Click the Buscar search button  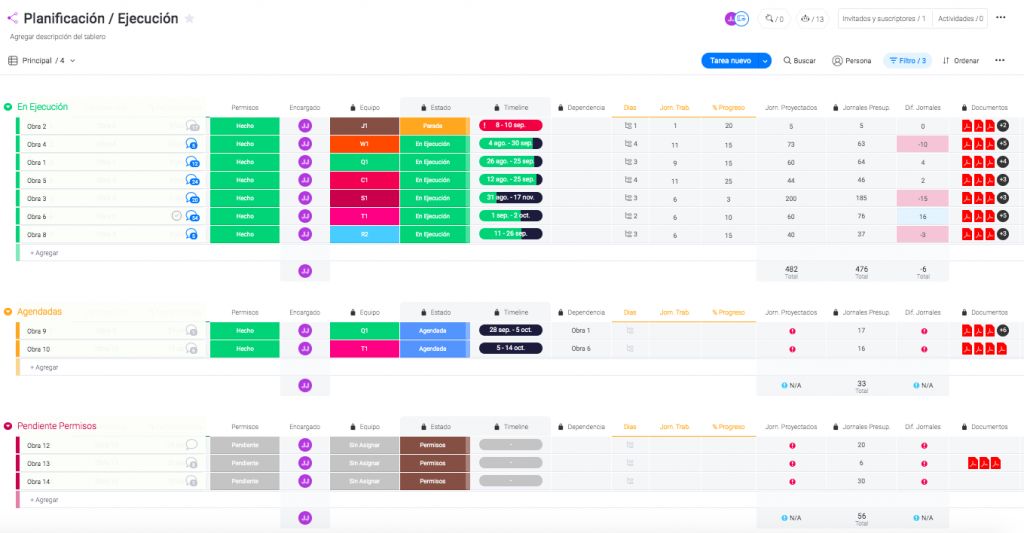tap(799, 61)
